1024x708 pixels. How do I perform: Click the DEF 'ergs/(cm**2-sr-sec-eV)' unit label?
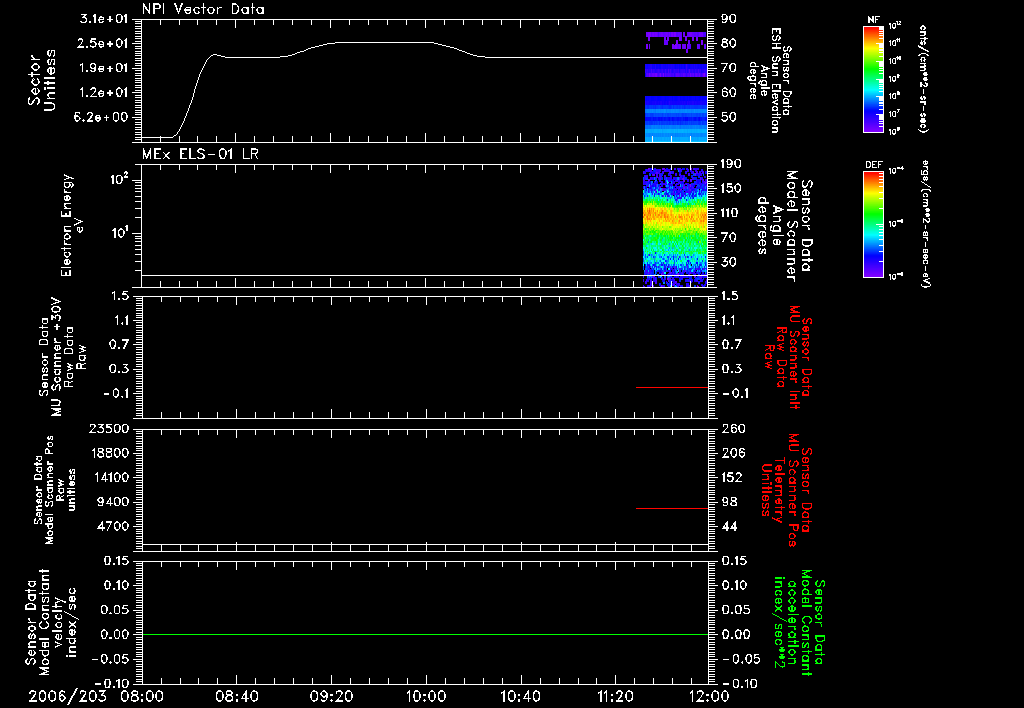point(926,223)
